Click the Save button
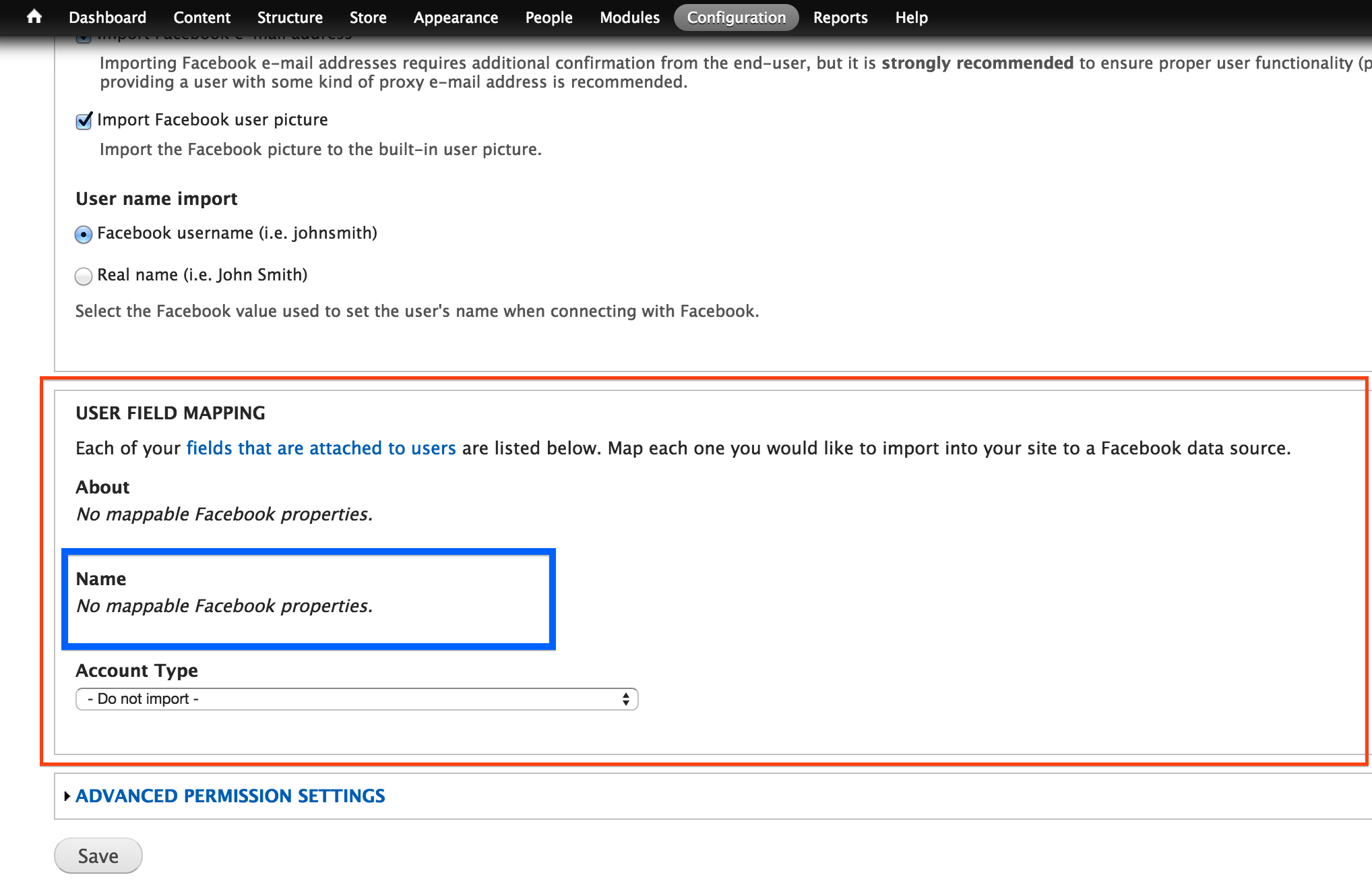 pyautogui.click(x=98, y=856)
